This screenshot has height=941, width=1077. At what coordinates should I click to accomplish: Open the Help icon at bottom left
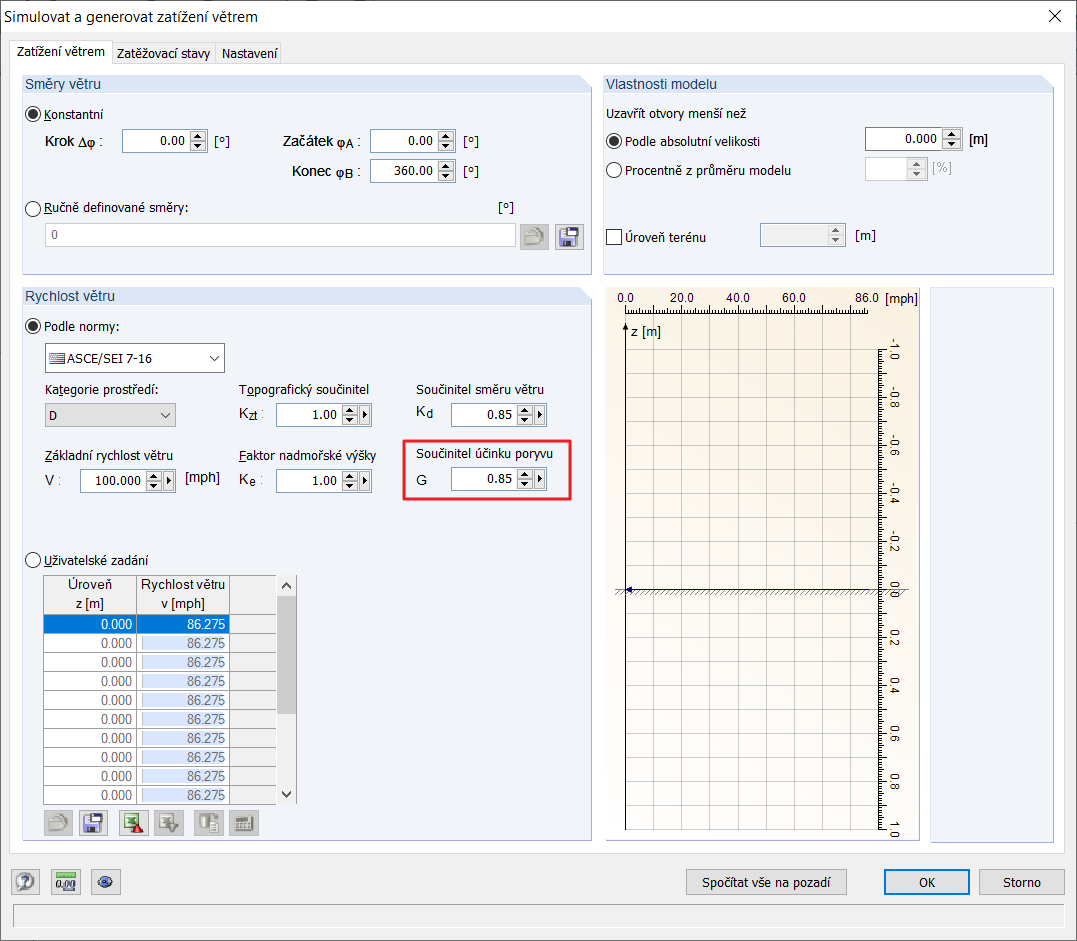point(25,882)
